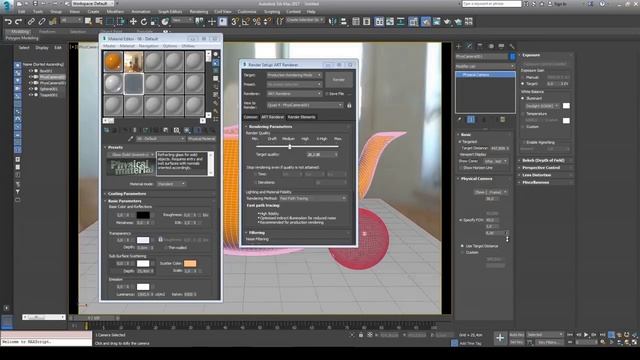Image resolution: width=640 pixels, height=360 pixels.
Task: Select the Link tool (chain icon)
Action: (x=31, y=22)
